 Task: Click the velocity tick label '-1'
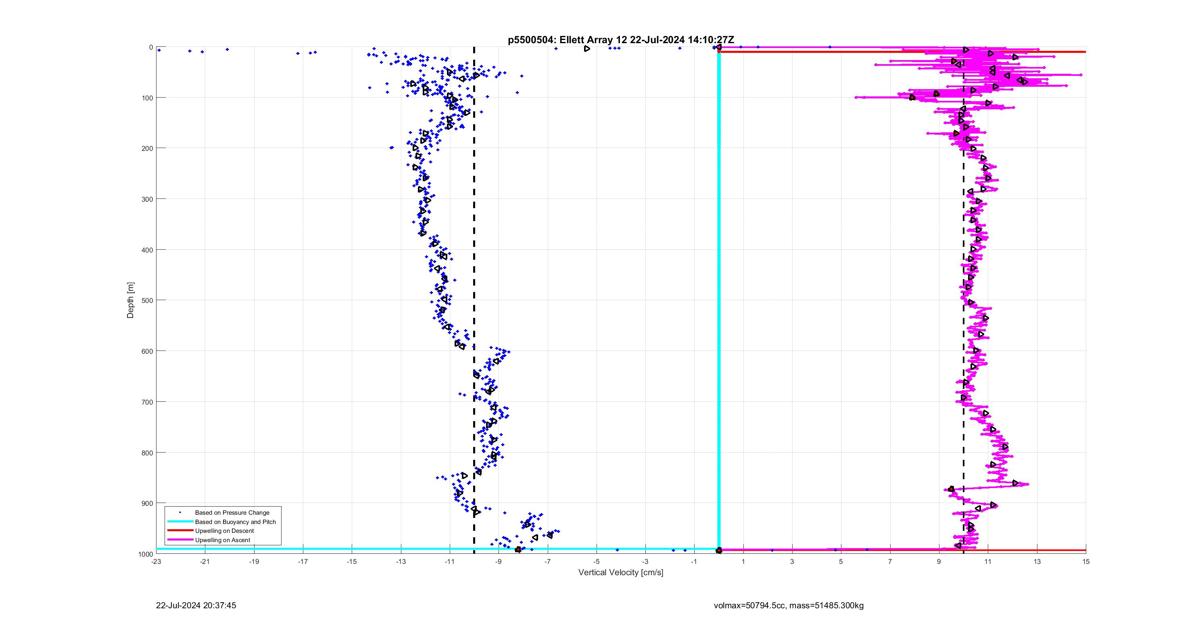tap(694, 562)
